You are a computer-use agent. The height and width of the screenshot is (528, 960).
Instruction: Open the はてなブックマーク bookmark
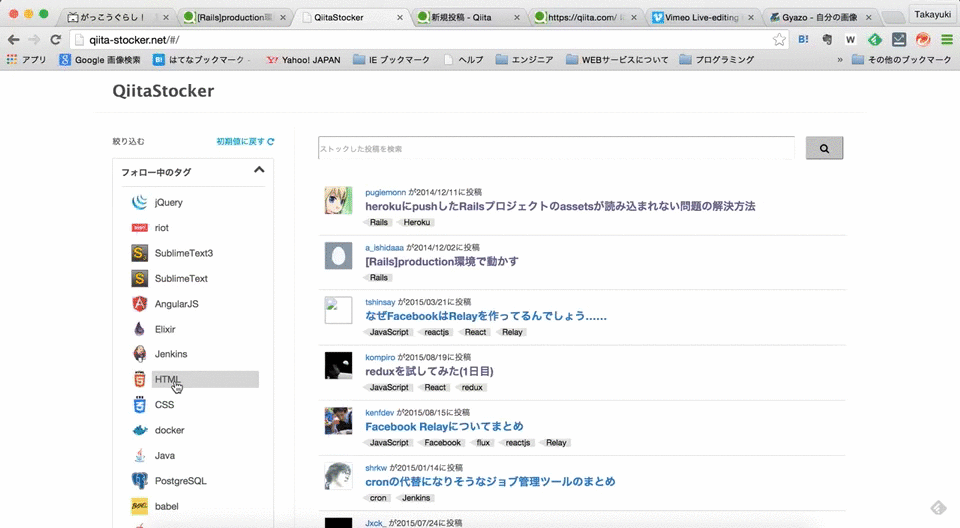(200, 59)
